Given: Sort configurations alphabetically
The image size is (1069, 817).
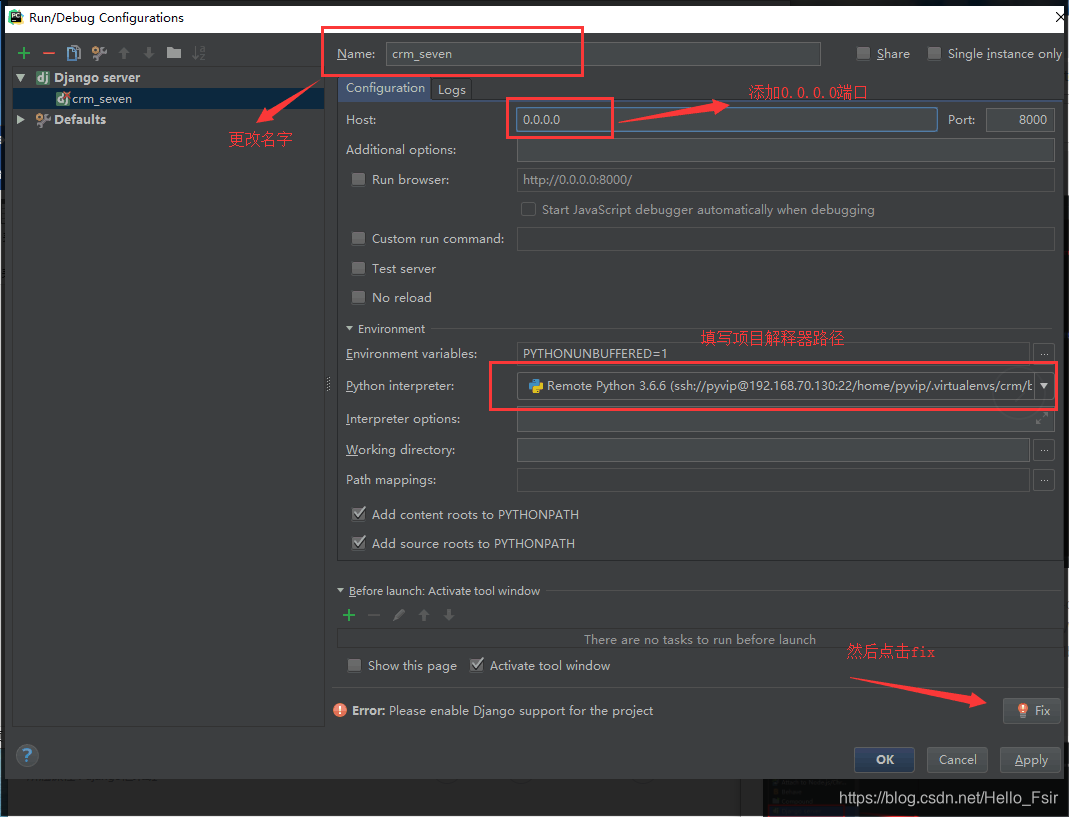Looking at the screenshot, I should [198, 53].
